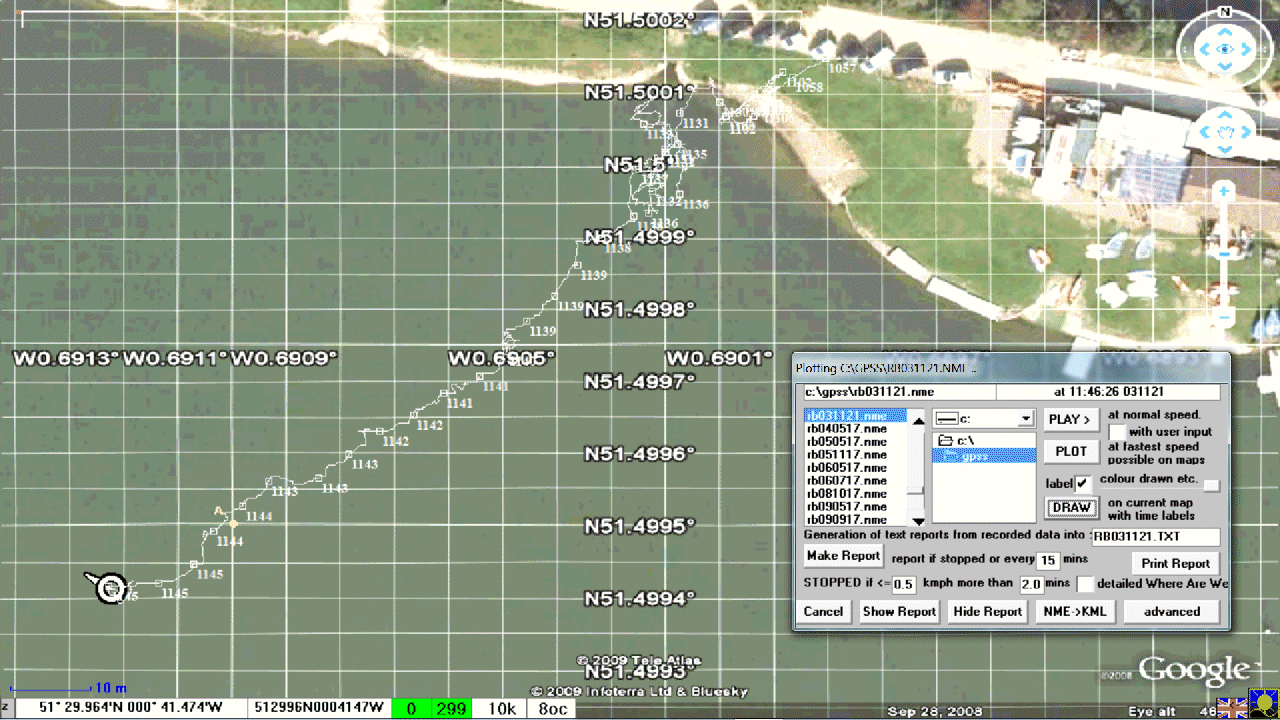
Task: Select rb060517.nme in the file list
Action: [846, 467]
